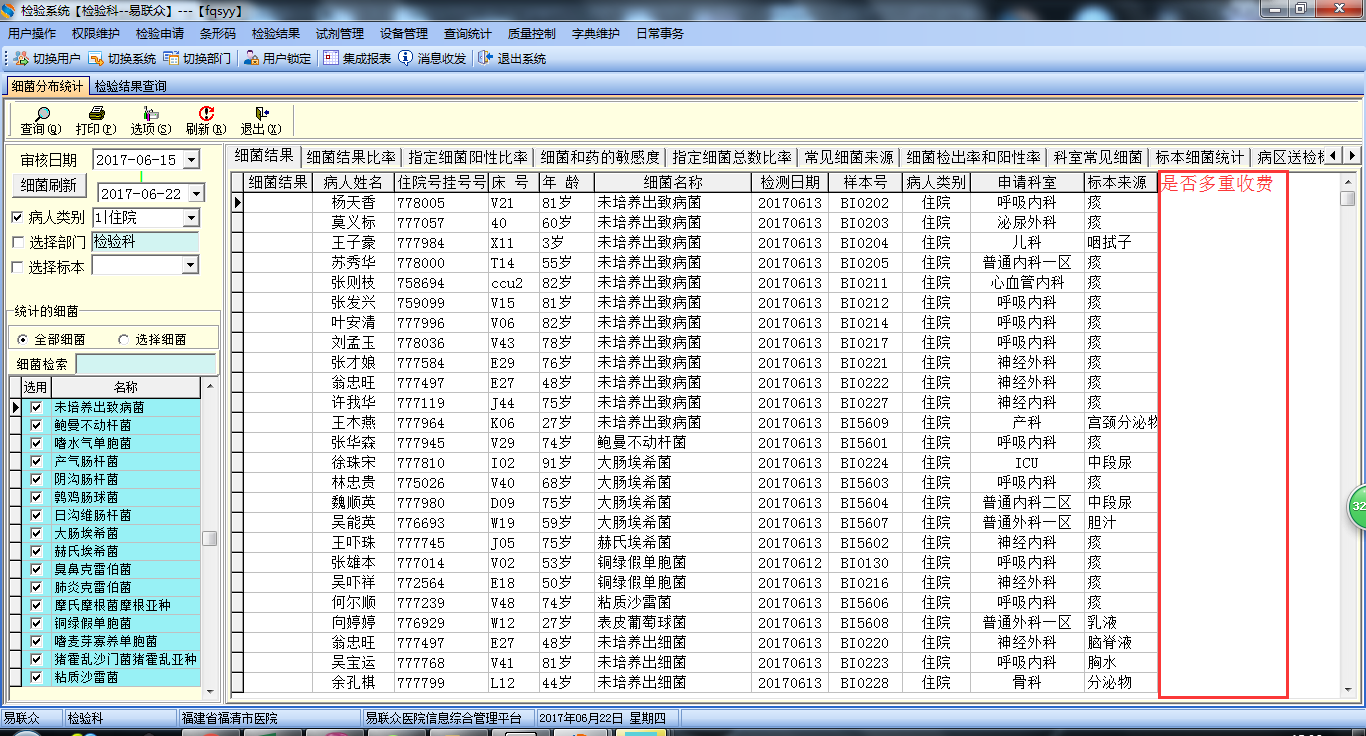The width and height of the screenshot is (1366, 736).
Task: Click patient name 余孔祺
Action: coord(353,682)
